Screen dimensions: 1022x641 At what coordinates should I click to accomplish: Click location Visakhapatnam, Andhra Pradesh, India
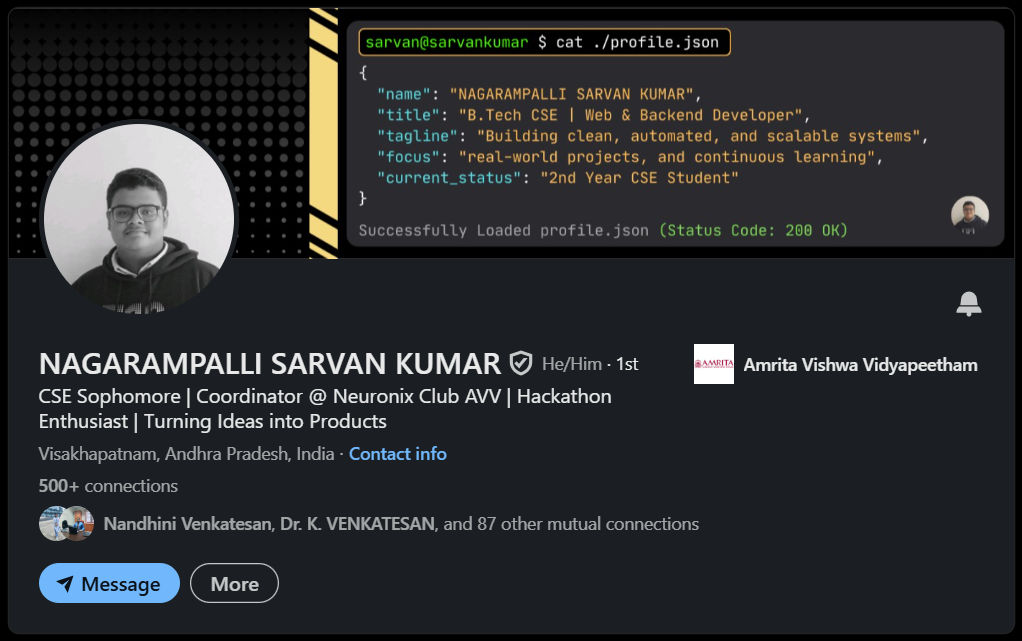pyautogui.click(x=186, y=454)
